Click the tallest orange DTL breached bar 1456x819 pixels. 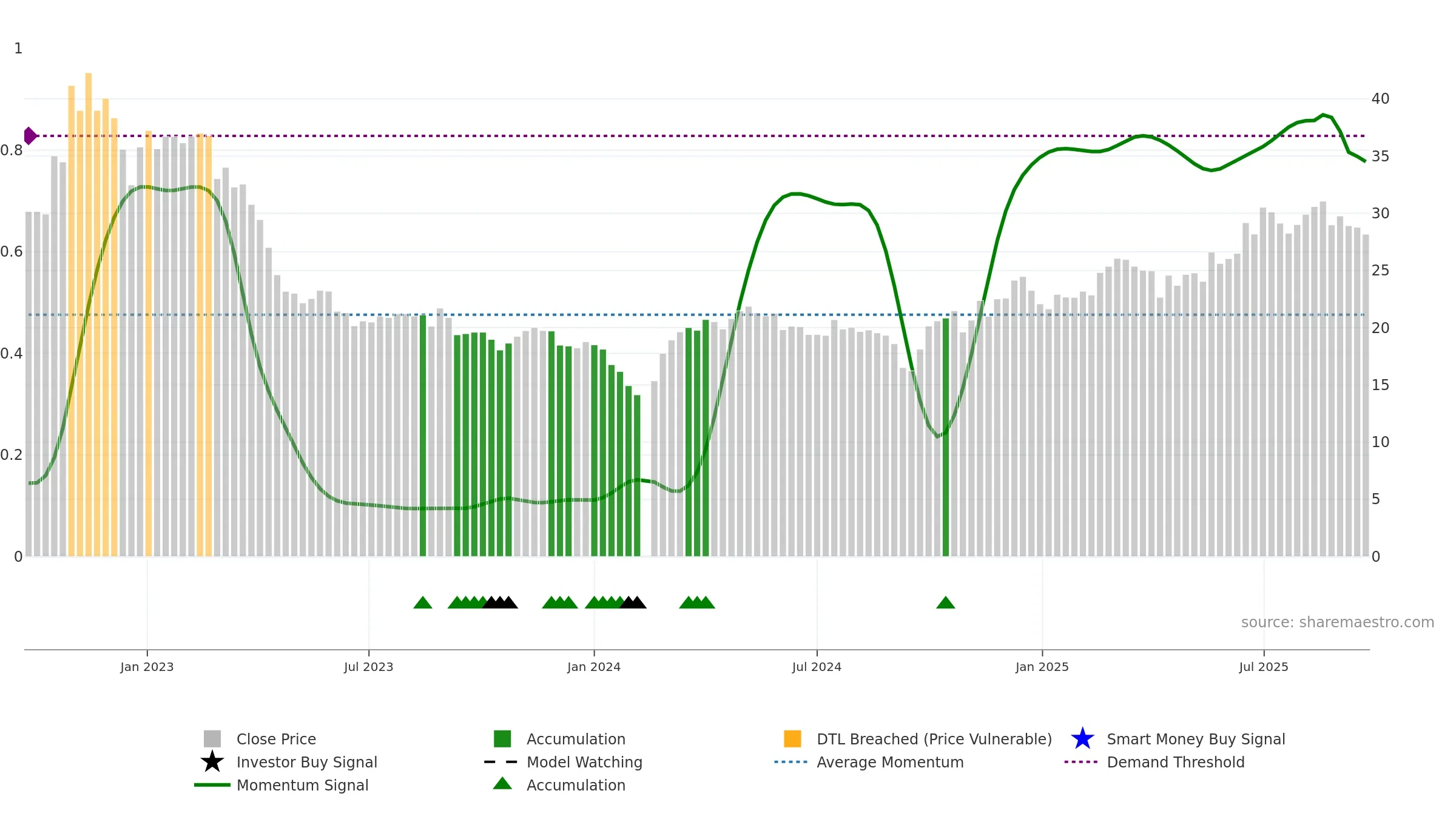coord(89,303)
